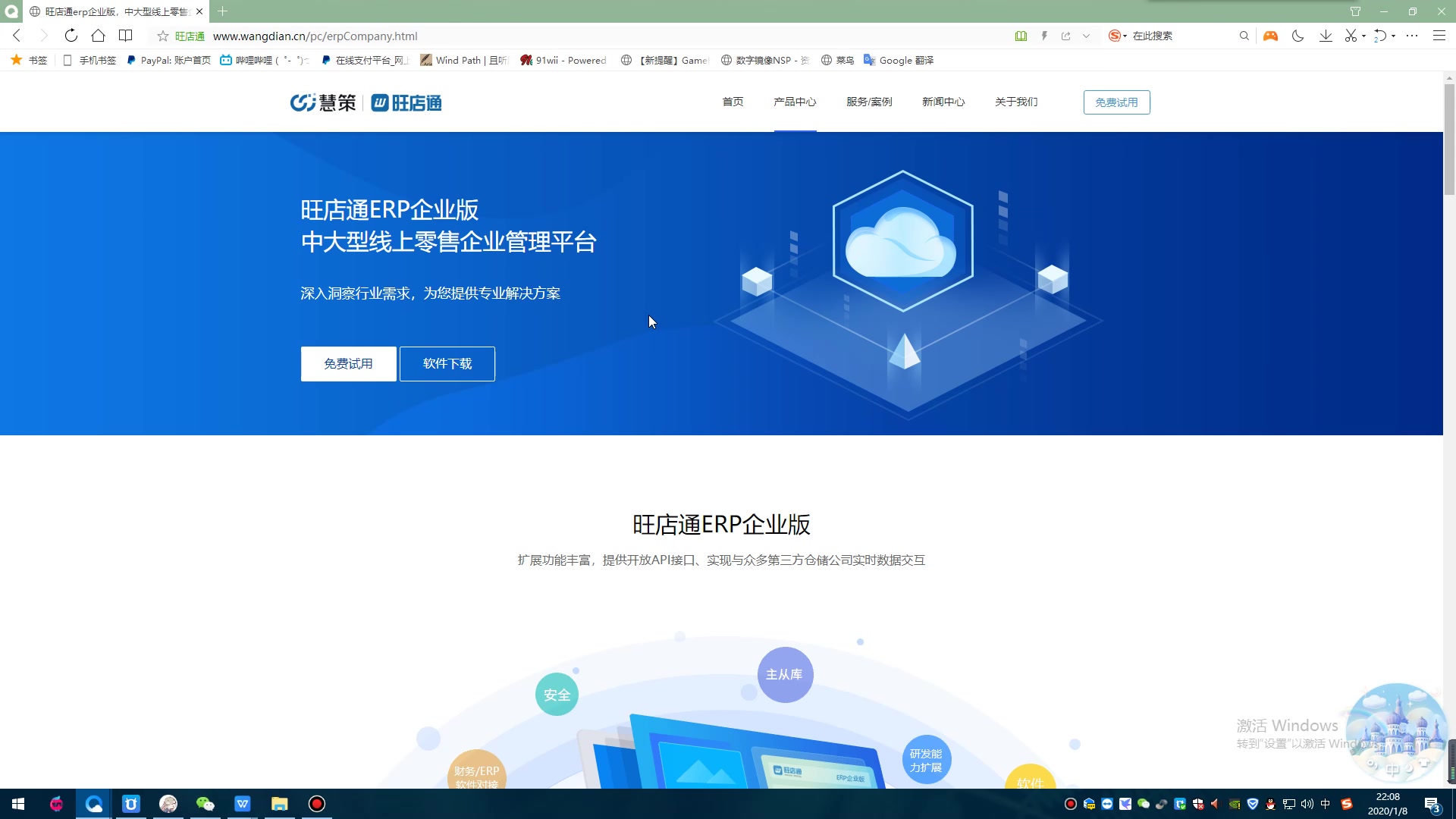1456x819 pixels.
Task: Open the volume speaker tray icon
Action: (1307, 804)
